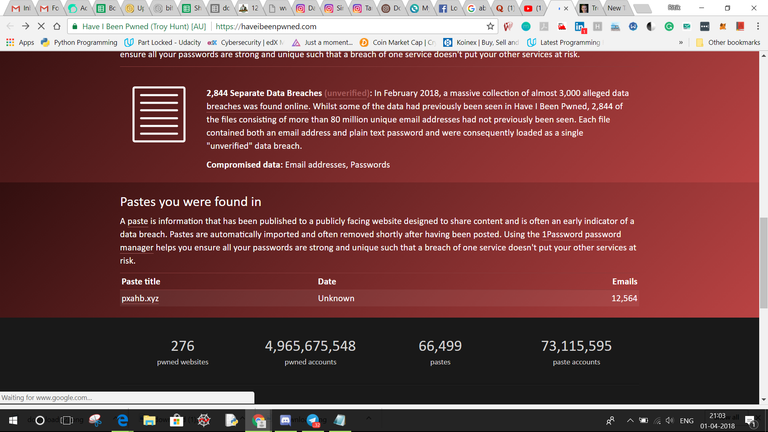The height and width of the screenshot is (432, 768).
Task: Open the Coin Market Cap bookmark
Action: [x=398, y=43]
